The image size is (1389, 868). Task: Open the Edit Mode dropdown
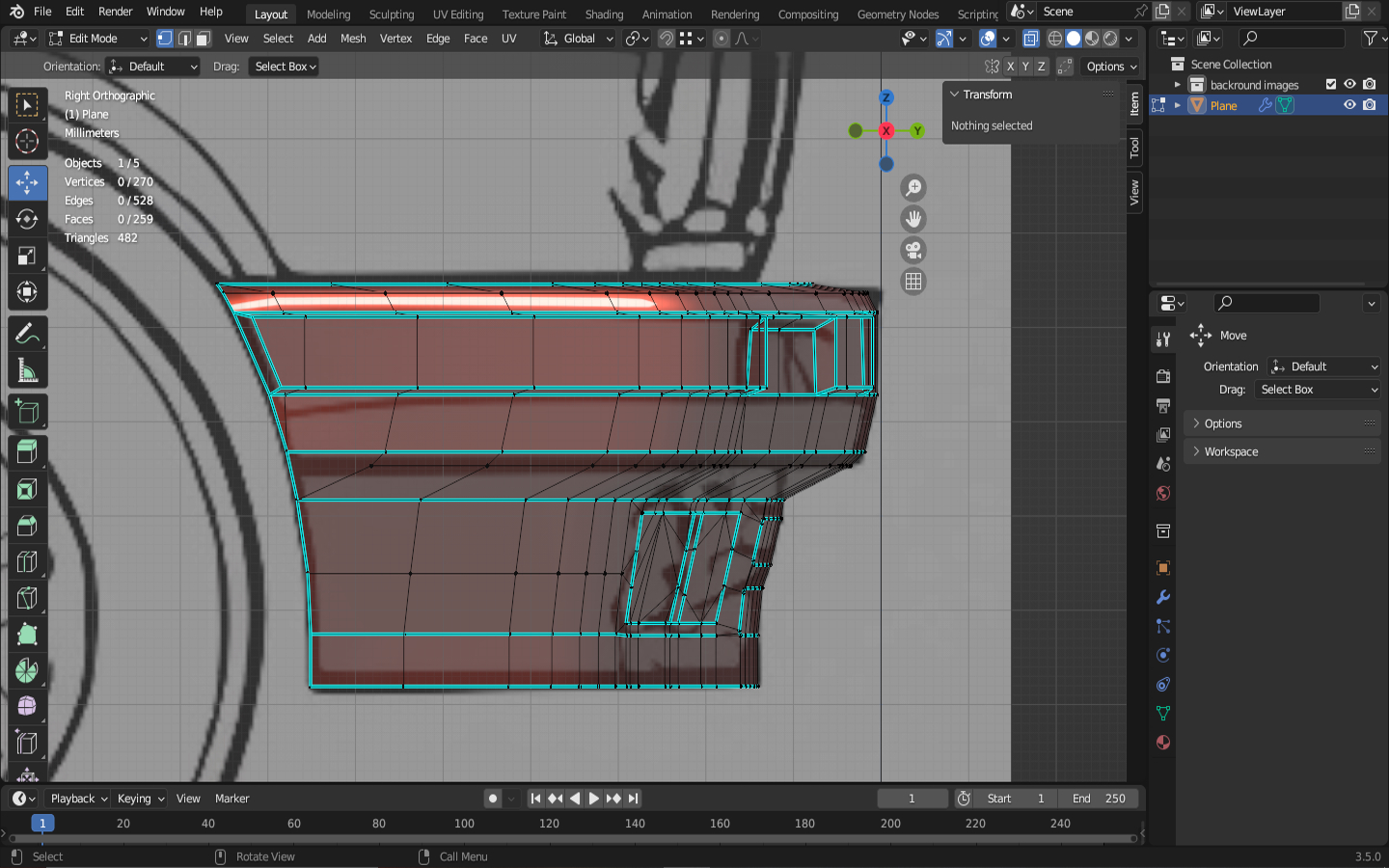coord(97,39)
